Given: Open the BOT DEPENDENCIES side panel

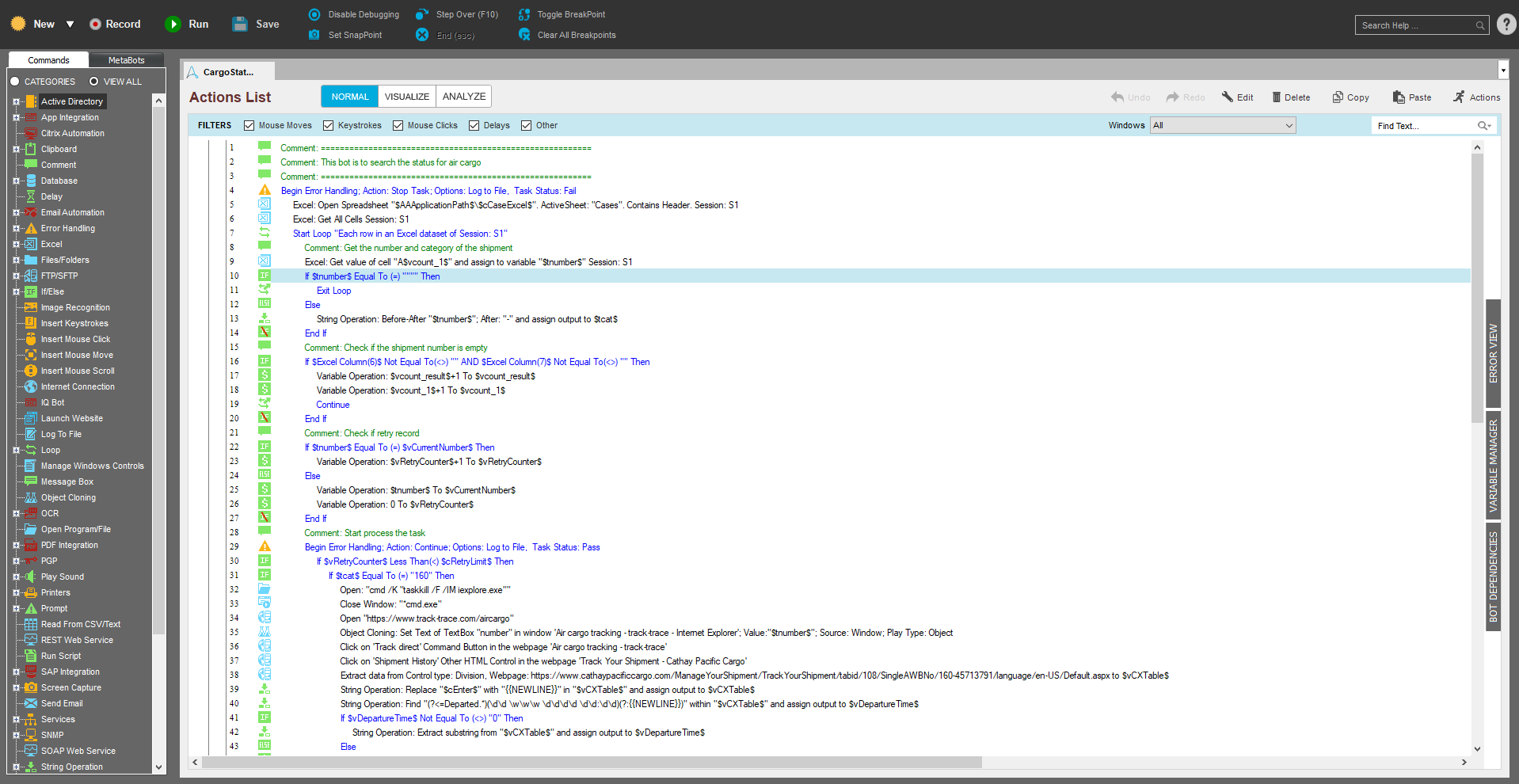Looking at the screenshot, I should tap(1493, 577).
